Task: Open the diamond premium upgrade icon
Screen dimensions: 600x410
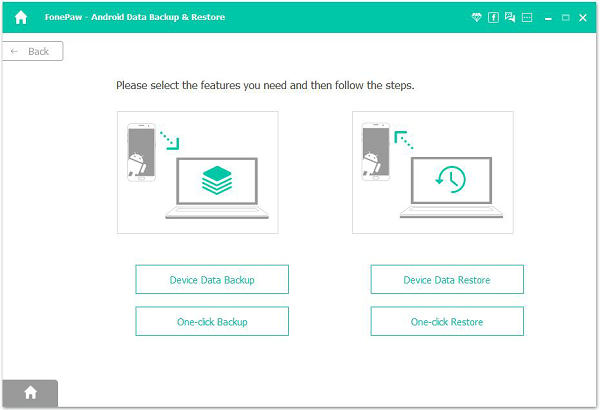Action: tap(476, 18)
